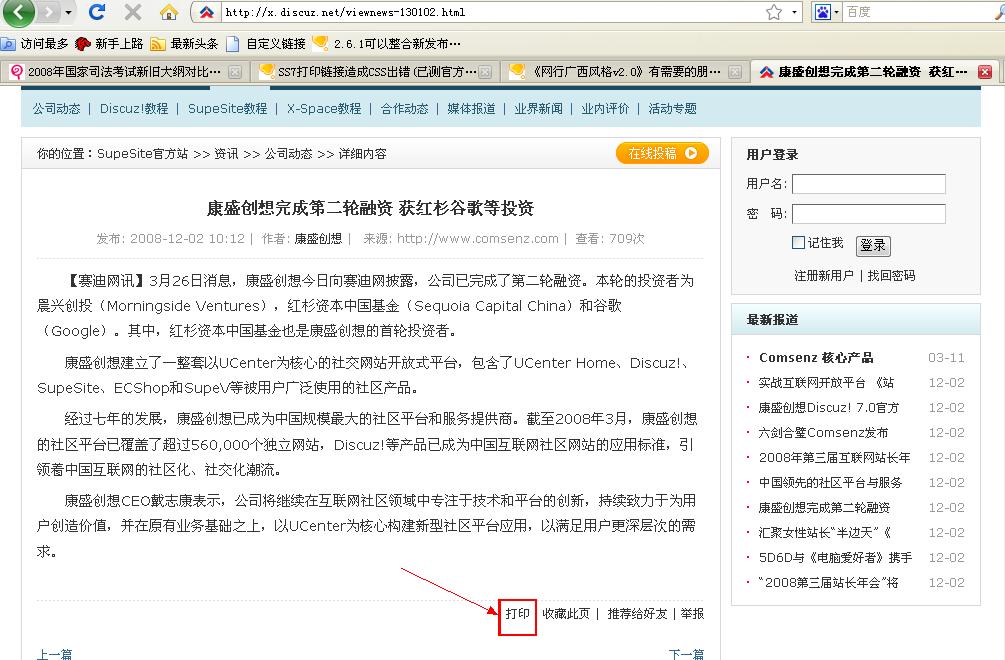This screenshot has width=1005, height=660.
Task: Click the Stop loading X icon
Action: (133, 12)
